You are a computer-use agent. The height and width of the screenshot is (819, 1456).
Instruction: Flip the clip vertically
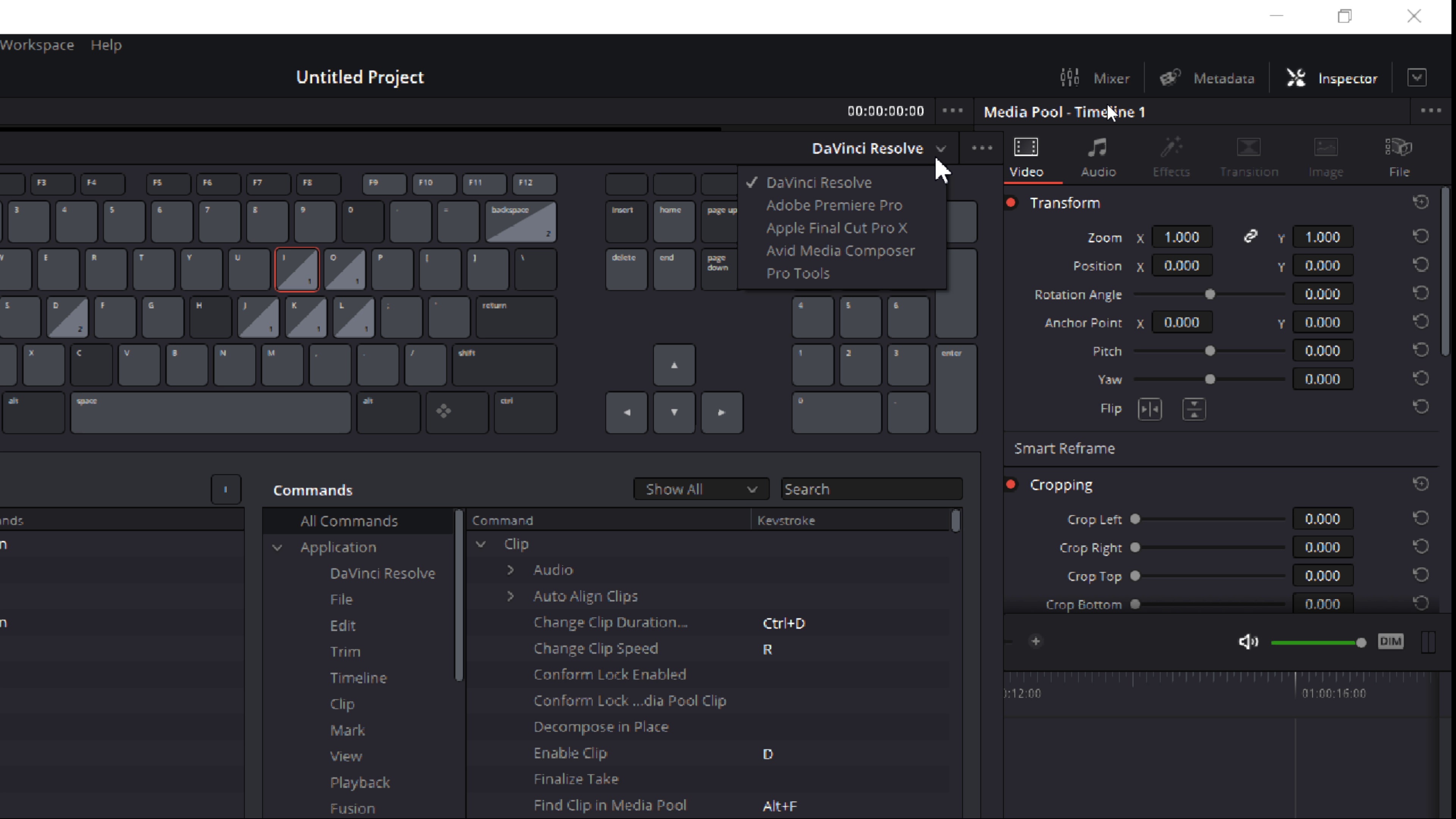[x=1194, y=409]
